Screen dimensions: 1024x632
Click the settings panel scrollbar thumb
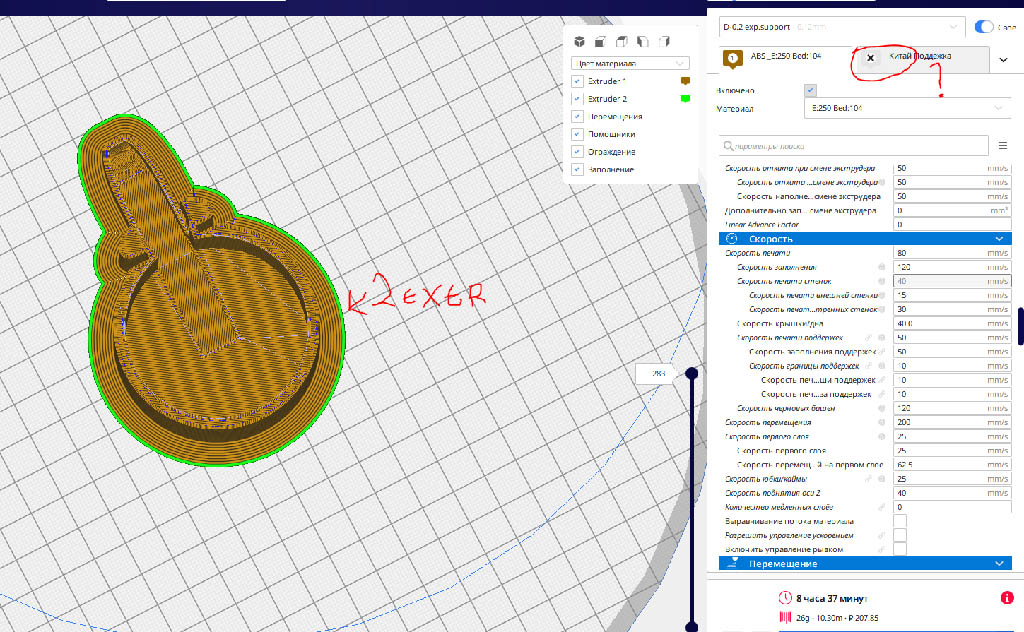coord(1021,326)
